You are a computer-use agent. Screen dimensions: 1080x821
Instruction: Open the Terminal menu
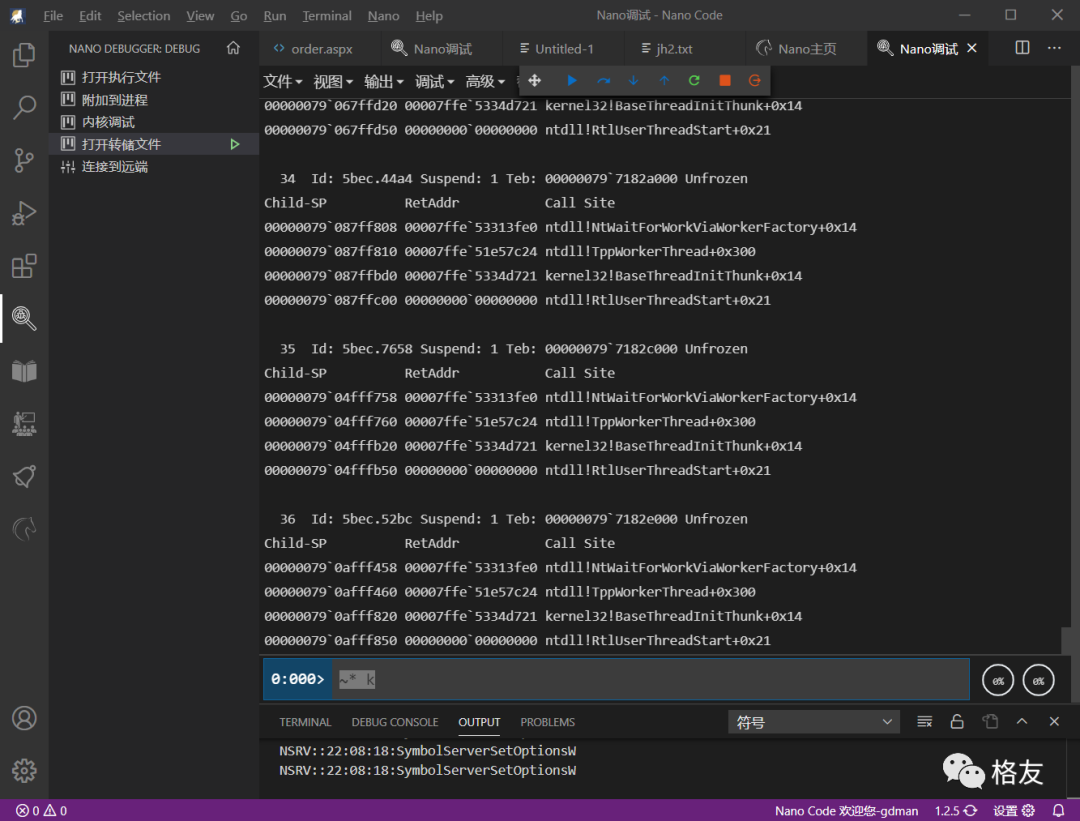click(x=326, y=15)
